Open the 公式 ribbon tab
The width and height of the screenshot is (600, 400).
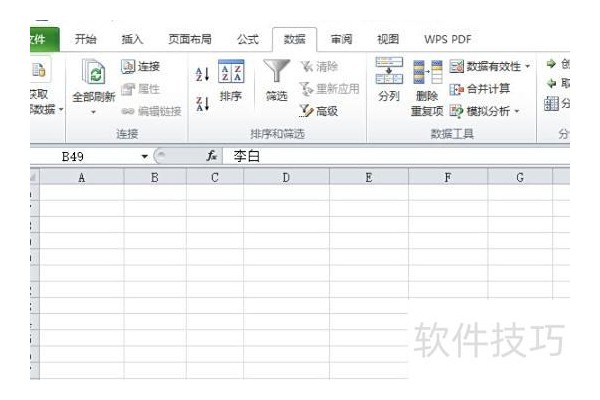[248, 39]
